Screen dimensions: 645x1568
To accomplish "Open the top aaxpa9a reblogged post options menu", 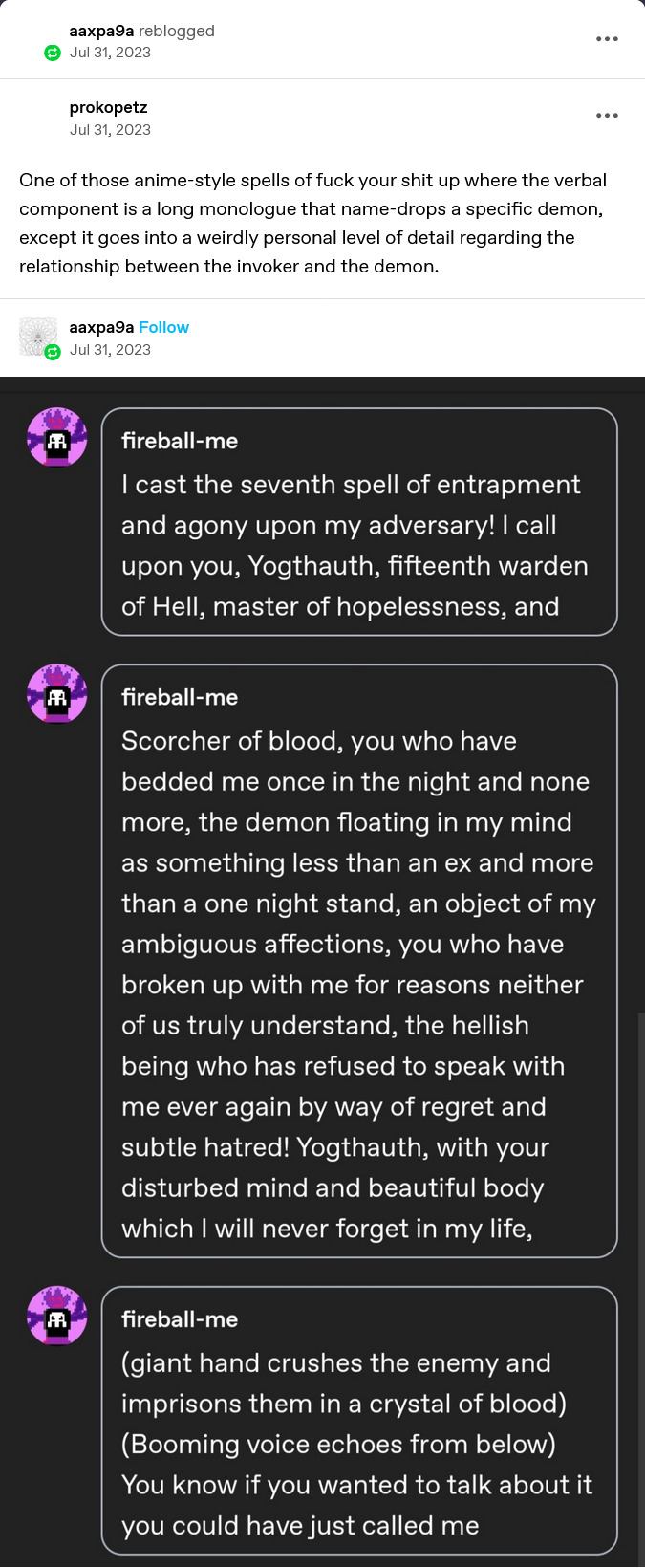I will pyautogui.click(x=607, y=39).
